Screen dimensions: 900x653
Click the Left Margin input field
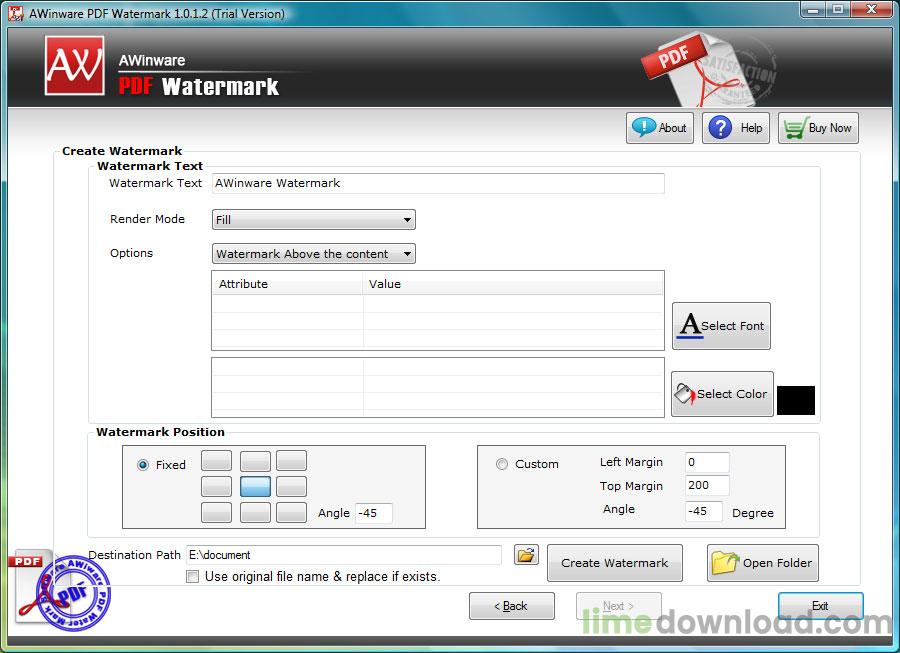tap(707, 462)
